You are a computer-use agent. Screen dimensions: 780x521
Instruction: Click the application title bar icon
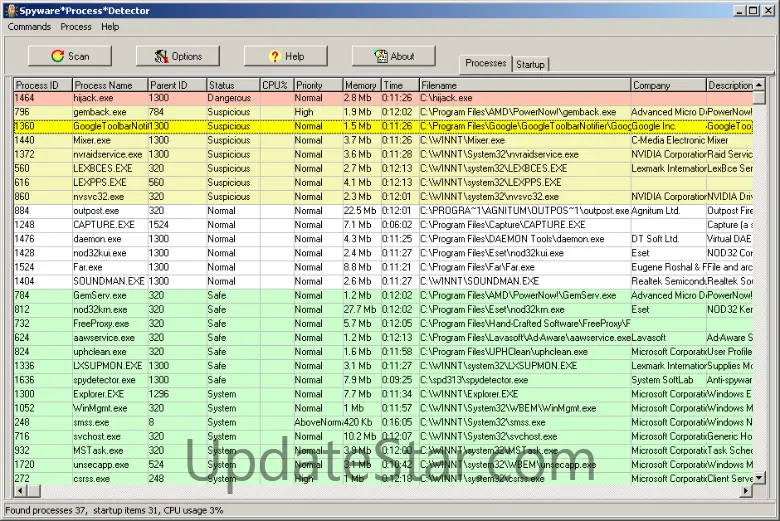tap(10, 10)
